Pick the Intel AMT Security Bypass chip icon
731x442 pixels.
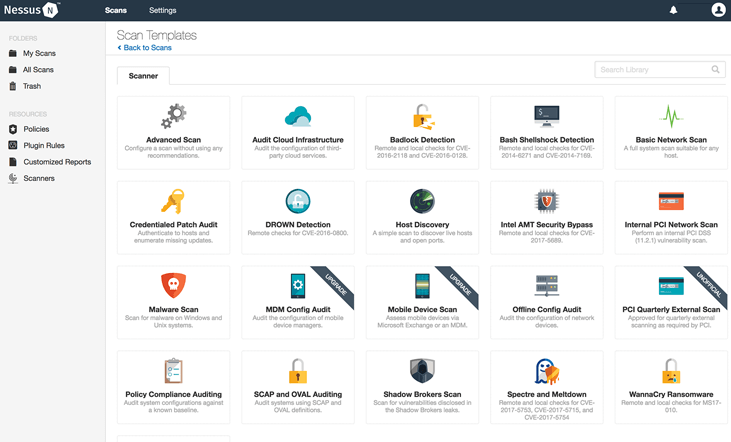coord(546,201)
